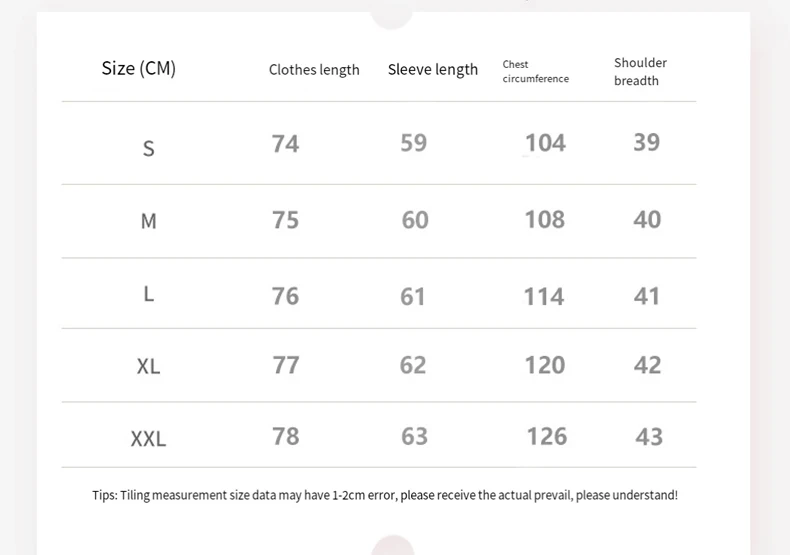Click shoulder breadth value 42

coord(647,365)
